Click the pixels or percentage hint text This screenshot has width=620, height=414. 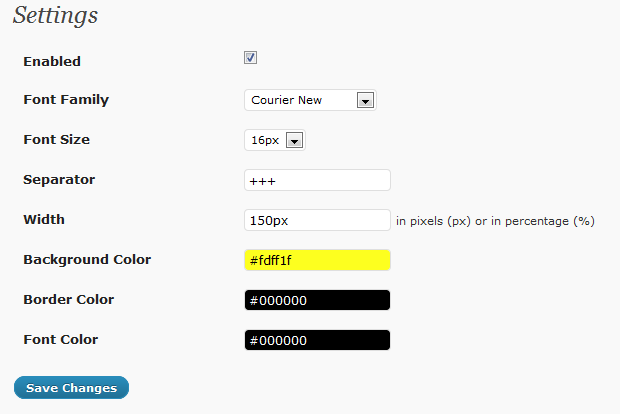point(495,221)
